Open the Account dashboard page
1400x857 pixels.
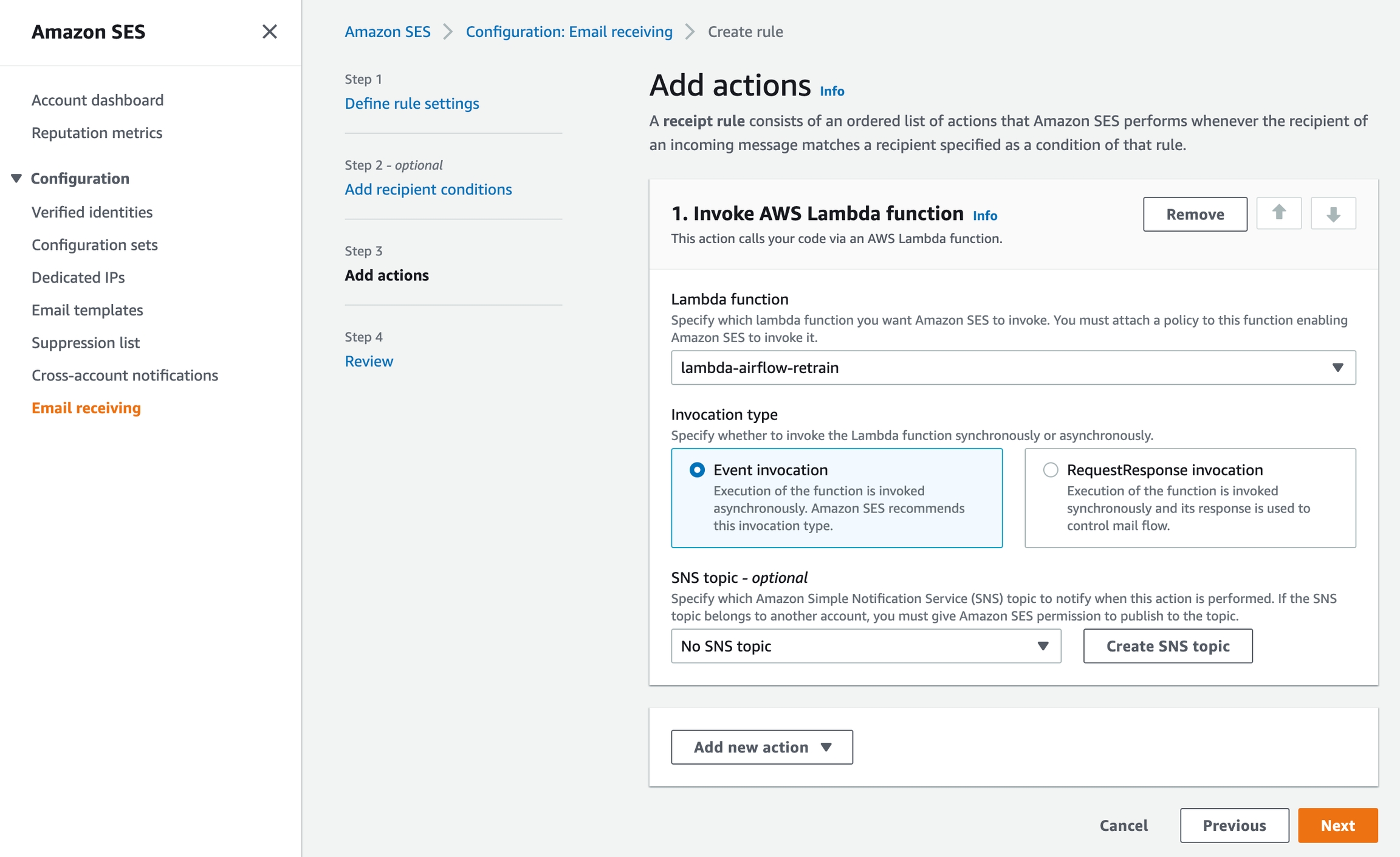(x=97, y=100)
